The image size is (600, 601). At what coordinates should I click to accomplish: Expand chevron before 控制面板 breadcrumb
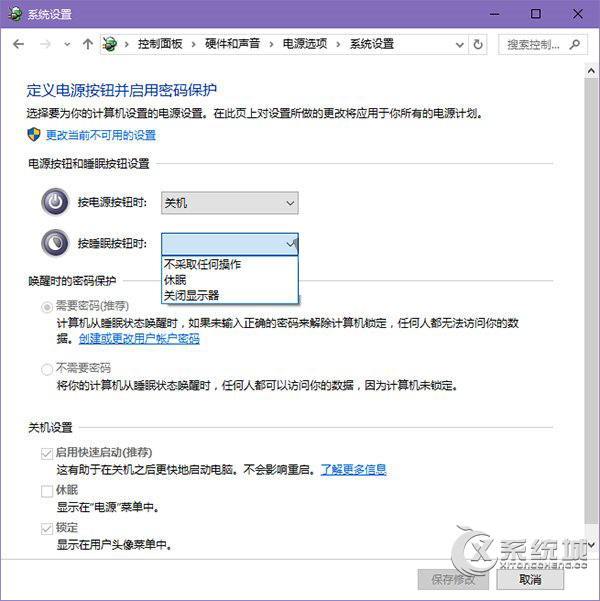point(127,44)
